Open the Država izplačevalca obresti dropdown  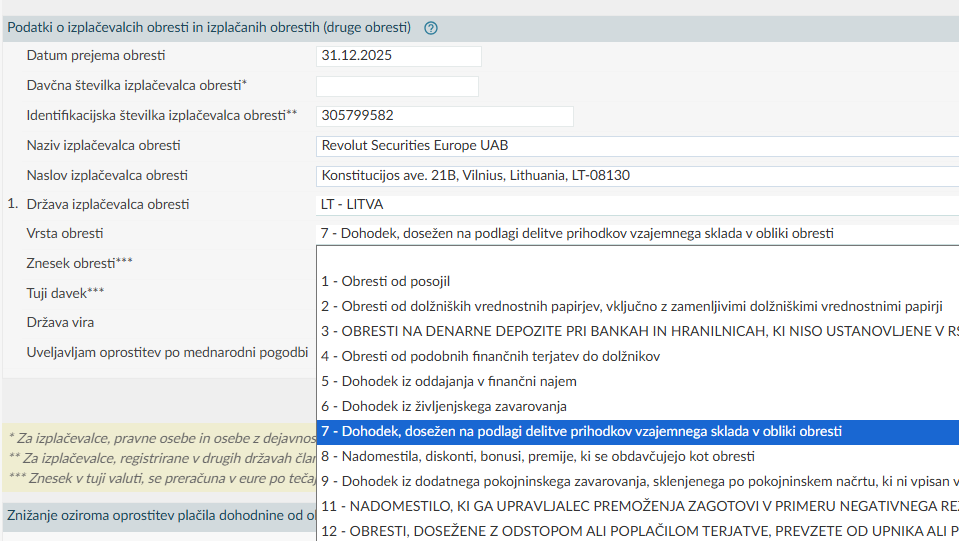point(636,205)
